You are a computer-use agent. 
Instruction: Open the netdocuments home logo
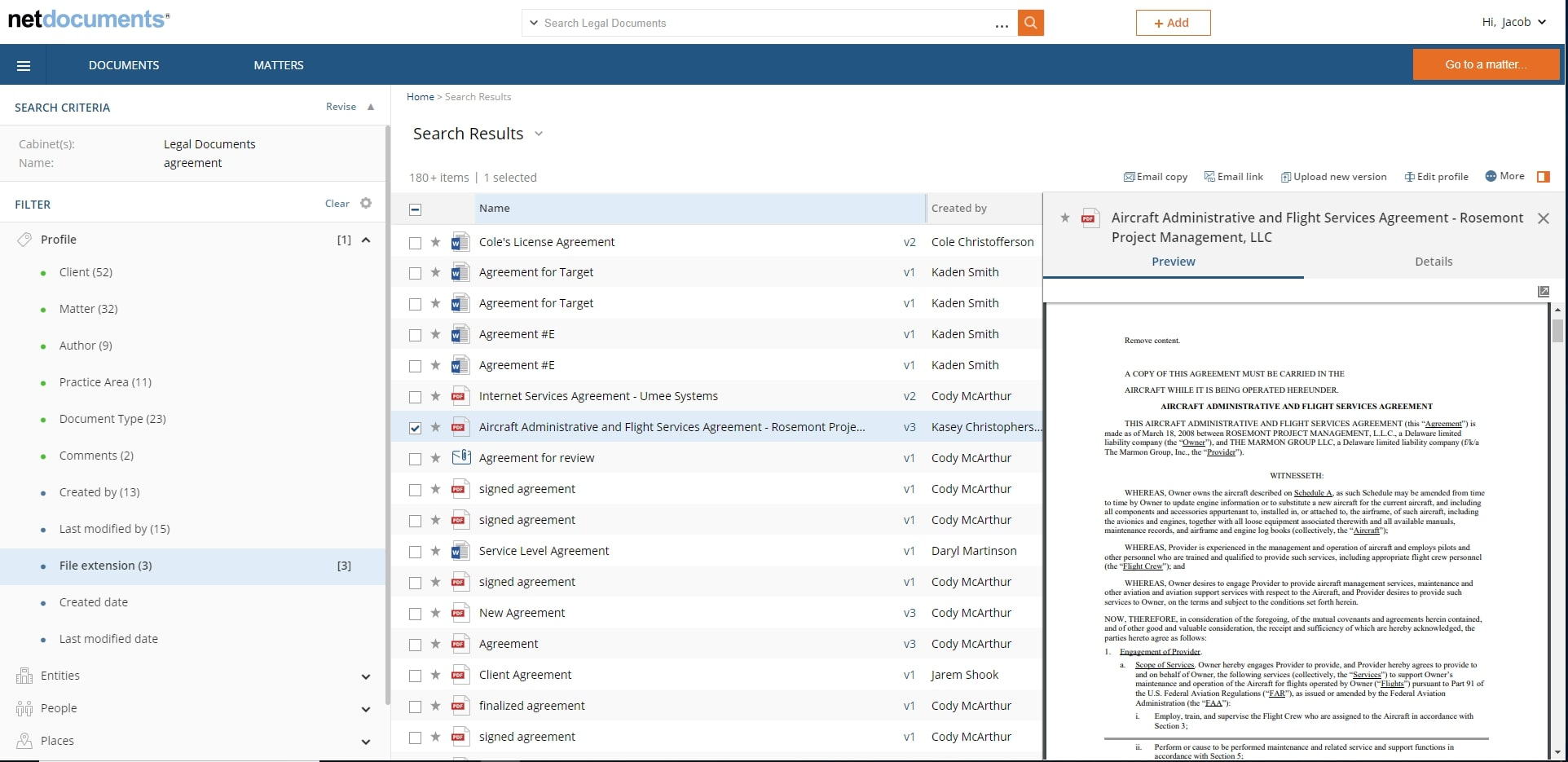(x=88, y=19)
